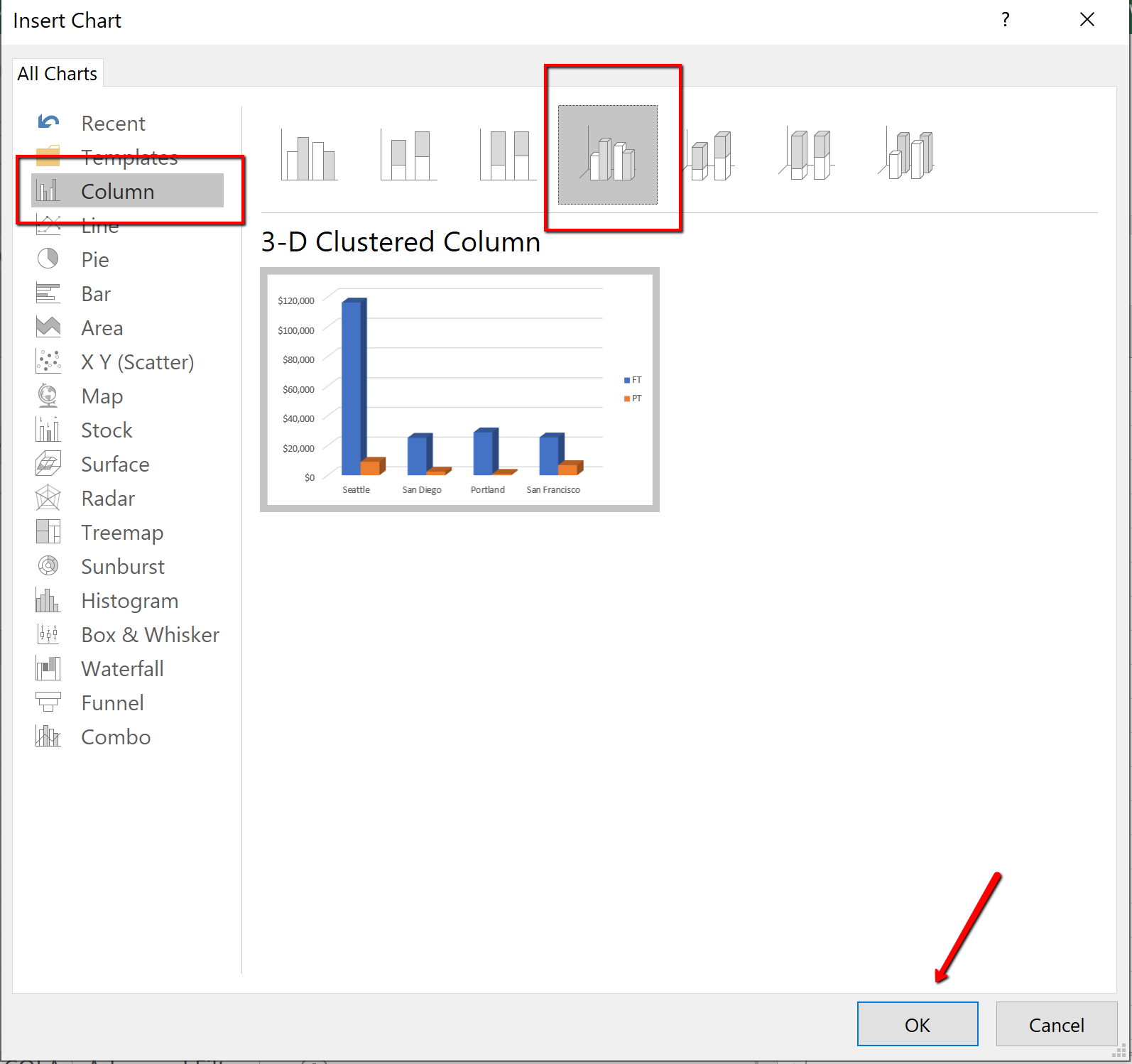Open the Templates chart category
The height and width of the screenshot is (1064, 1132).
129,157
